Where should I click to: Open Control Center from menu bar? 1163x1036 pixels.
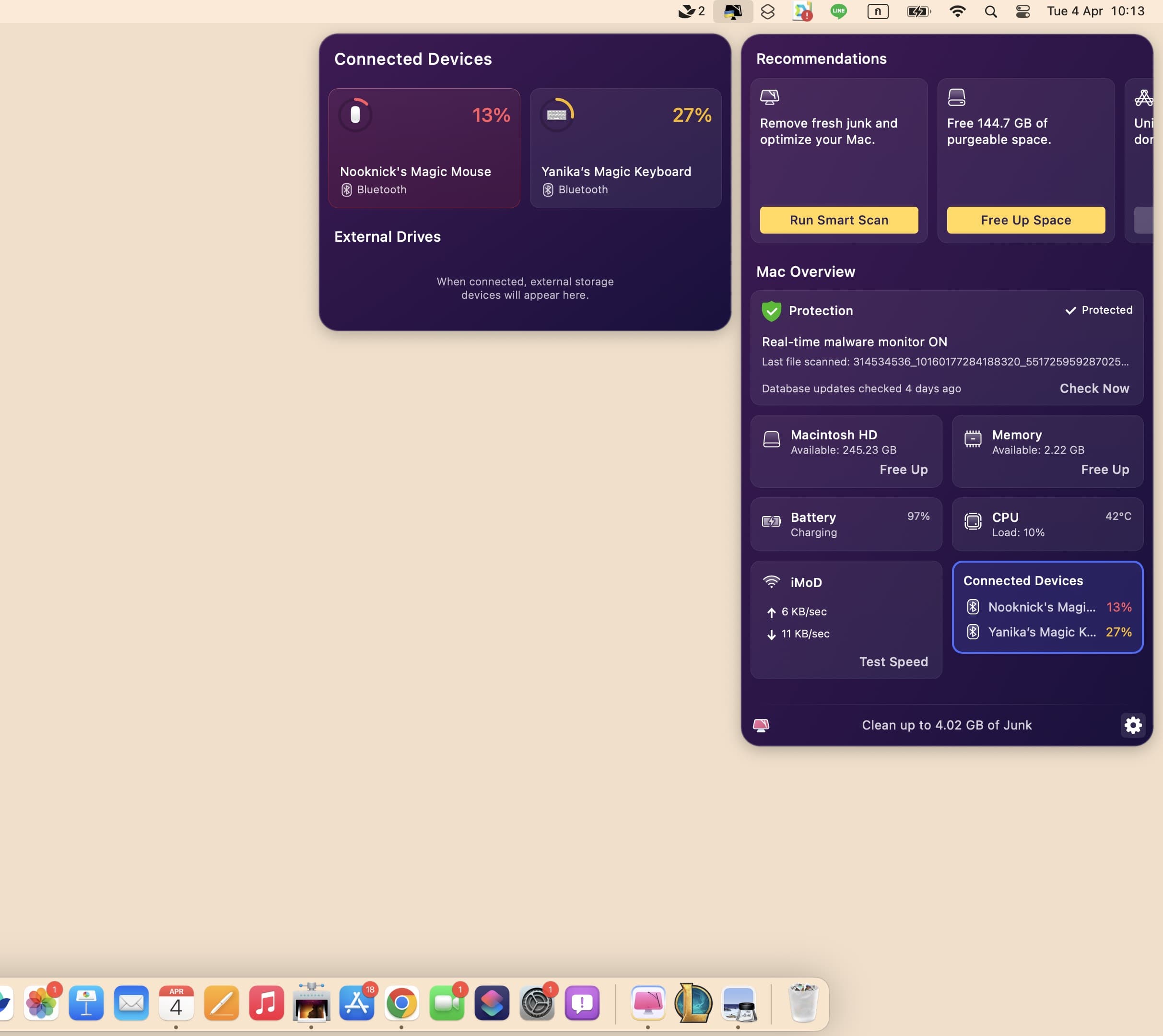1022,12
